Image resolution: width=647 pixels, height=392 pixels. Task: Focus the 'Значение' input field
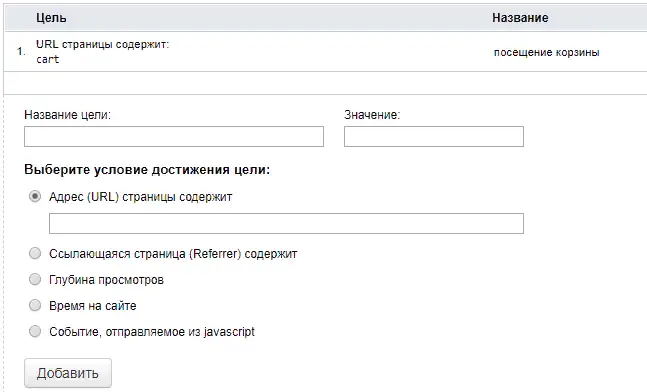click(434, 137)
